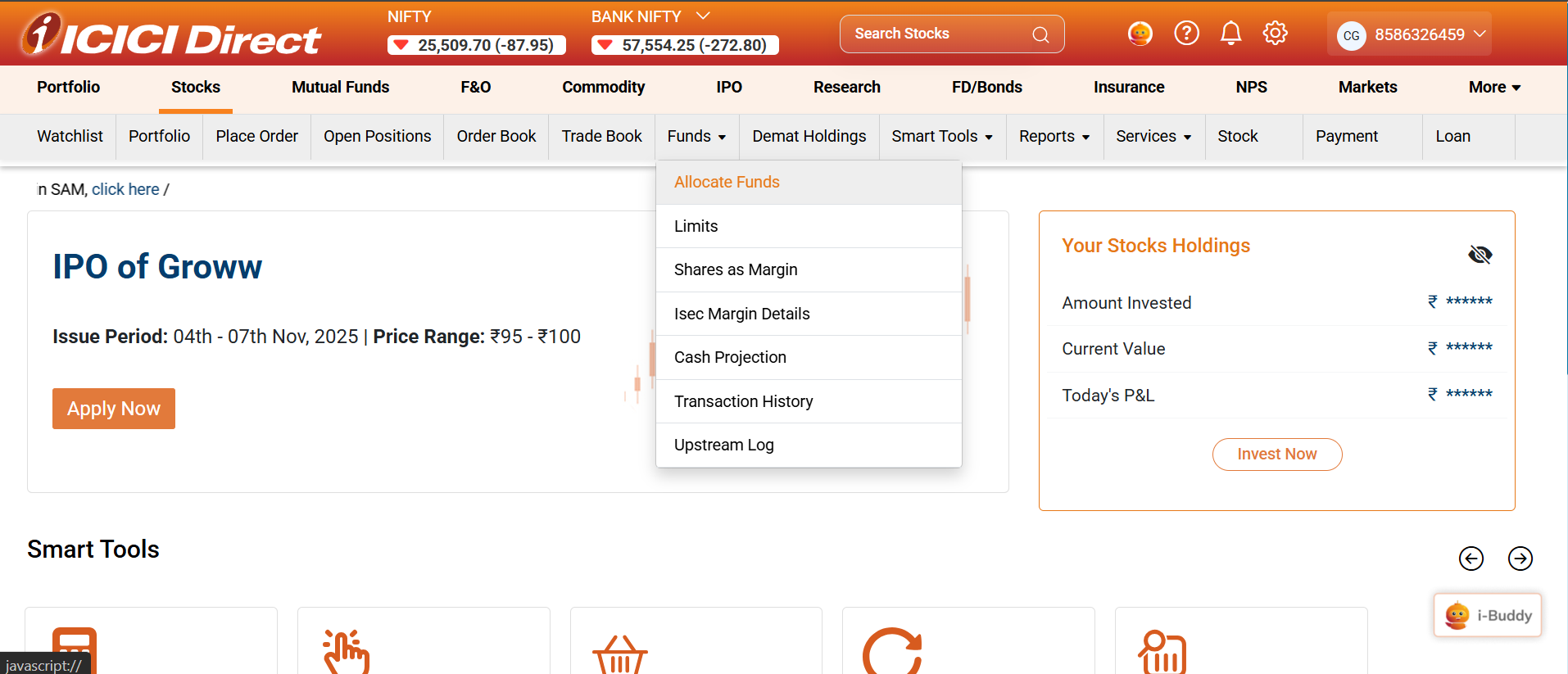Select Allocate Funds from Funds menu
The width and height of the screenshot is (1568, 674).
click(727, 183)
